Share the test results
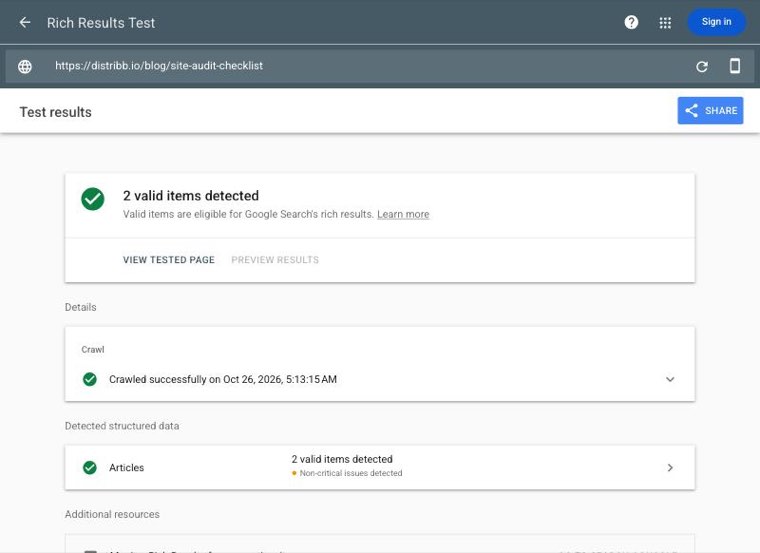Image resolution: width=760 pixels, height=553 pixels. [x=710, y=111]
